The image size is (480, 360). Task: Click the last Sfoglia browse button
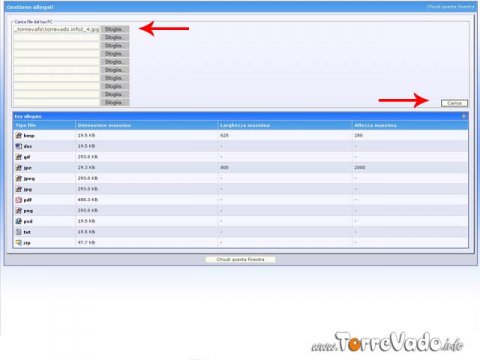[115, 102]
